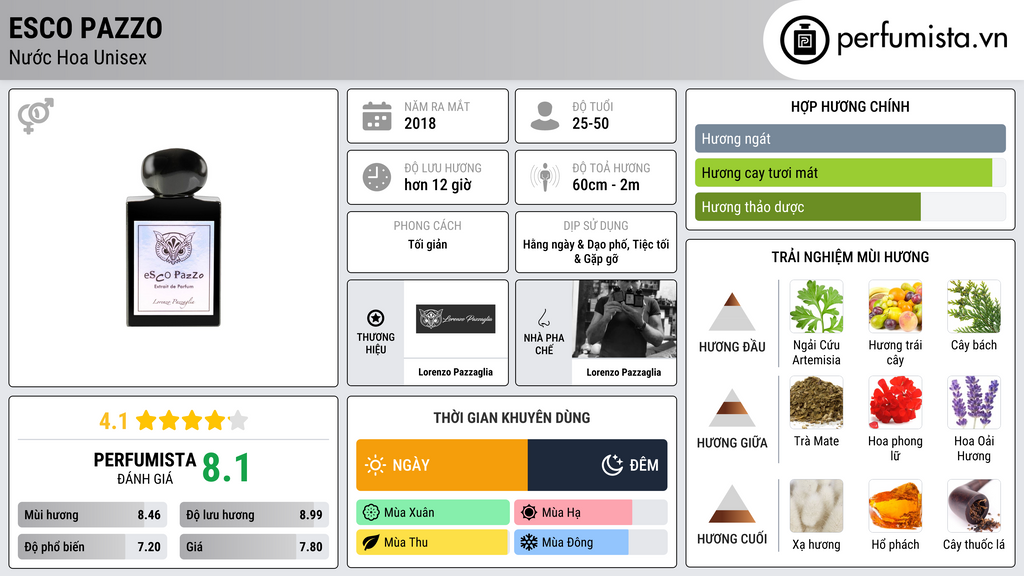Click the THỜI GIAN KHUYÊN DÙNG heading
Image resolution: width=1024 pixels, height=576 pixels.
point(512,418)
